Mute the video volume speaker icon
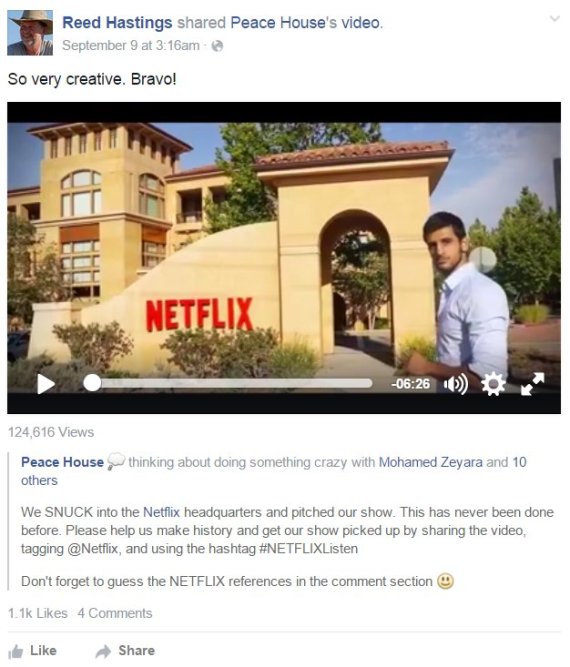The image size is (570, 667). click(456, 384)
